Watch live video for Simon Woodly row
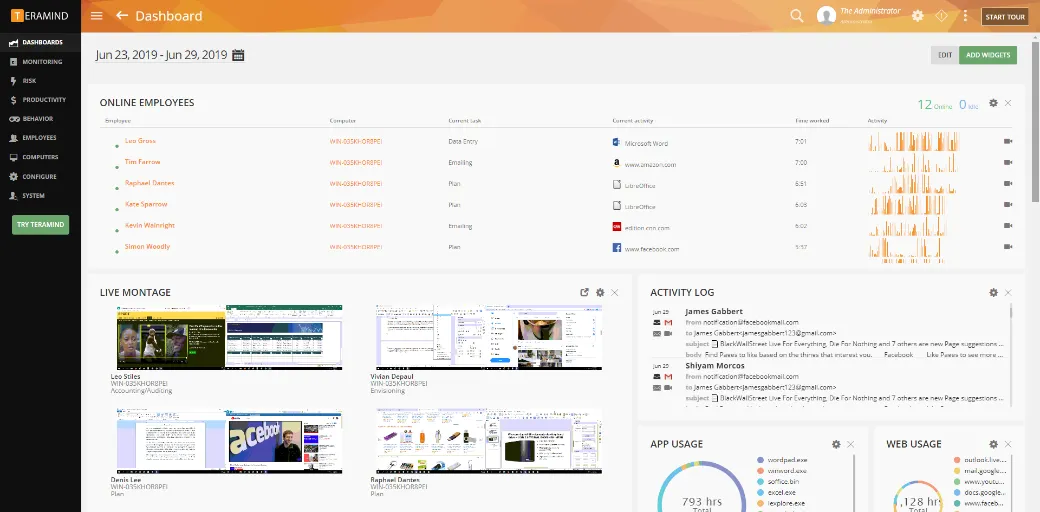1040x512 pixels. 1008,247
